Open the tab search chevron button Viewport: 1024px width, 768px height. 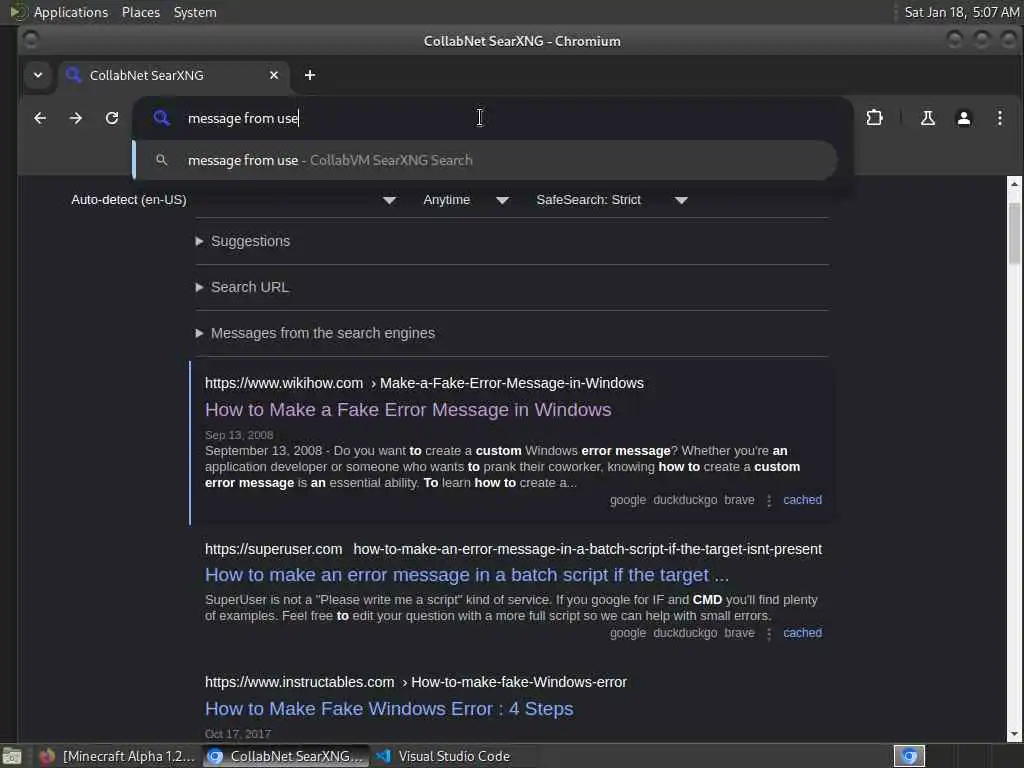[x=38, y=75]
